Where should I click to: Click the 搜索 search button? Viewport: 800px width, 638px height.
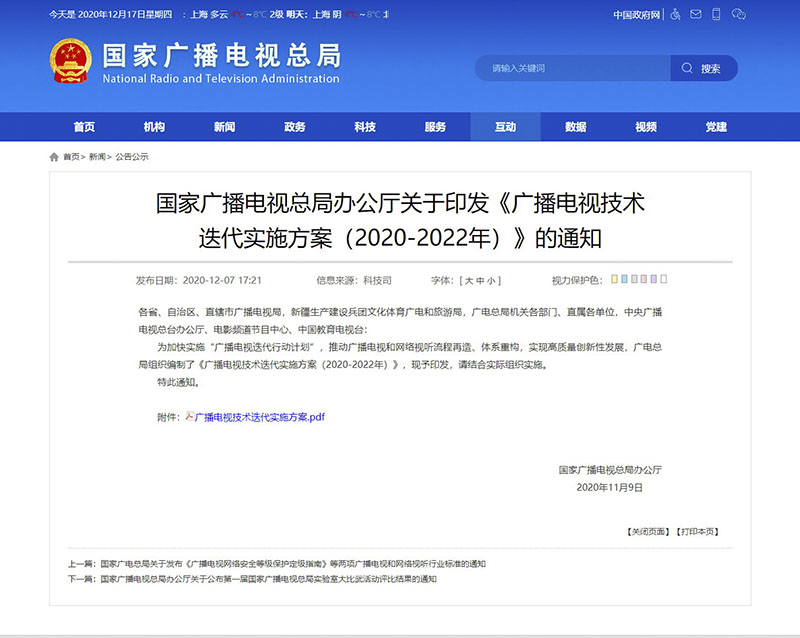704,68
